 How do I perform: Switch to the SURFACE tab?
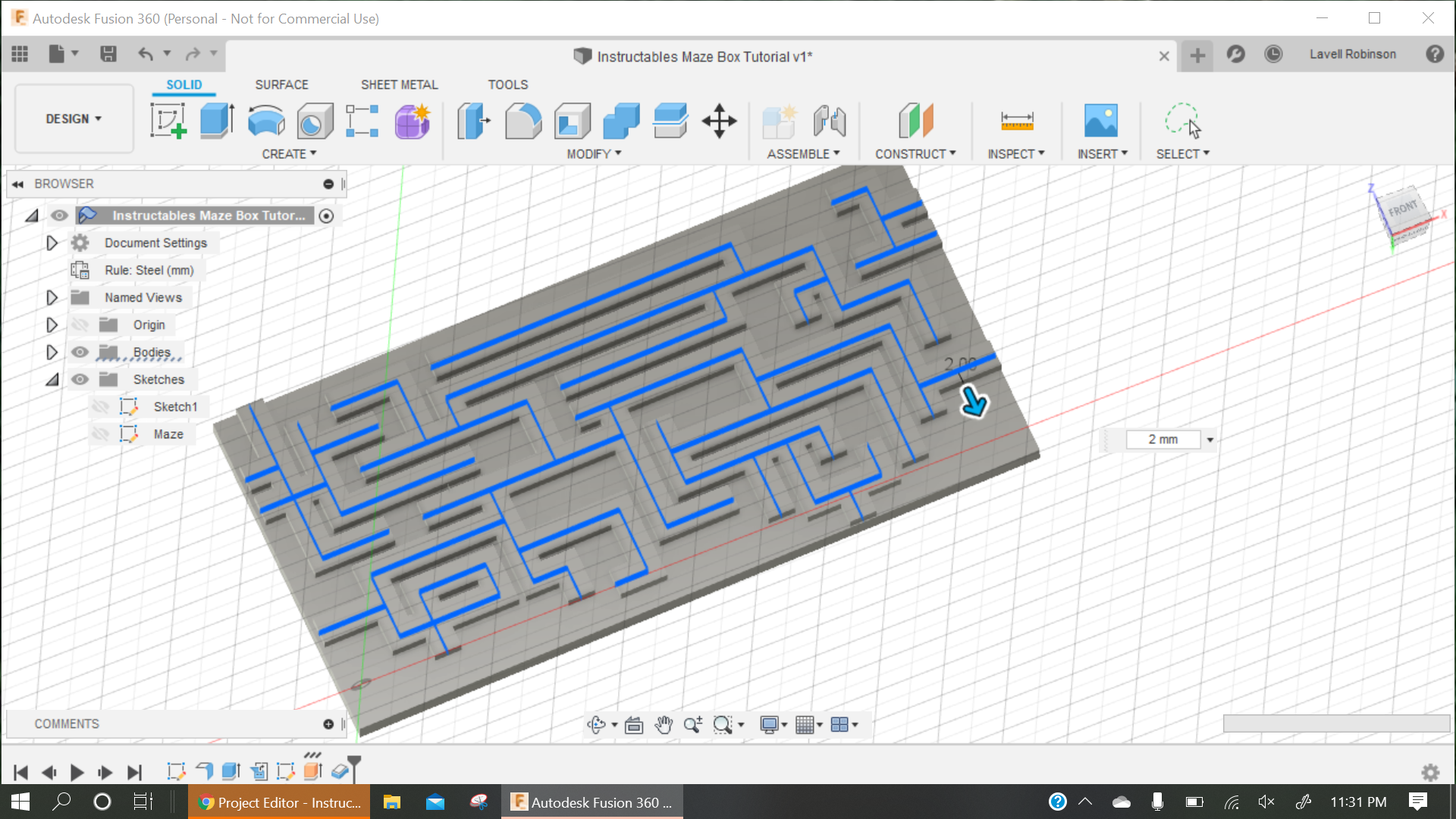pyautogui.click(x=281, y=84)
